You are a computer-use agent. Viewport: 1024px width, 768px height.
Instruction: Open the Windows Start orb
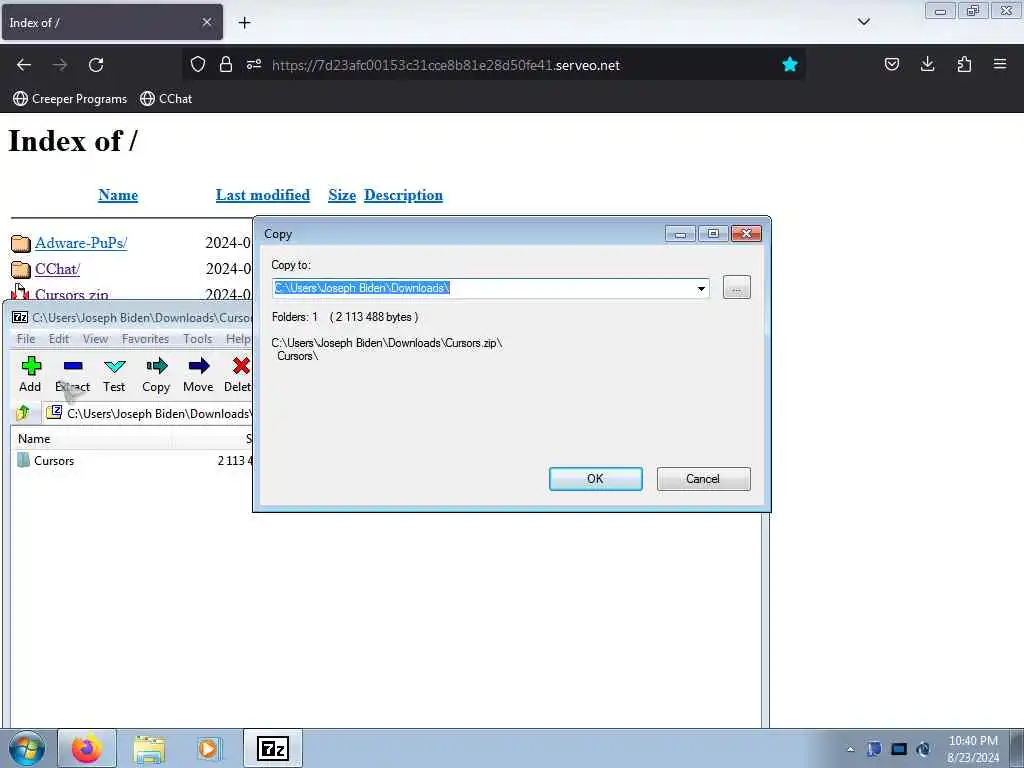[27, 748]
